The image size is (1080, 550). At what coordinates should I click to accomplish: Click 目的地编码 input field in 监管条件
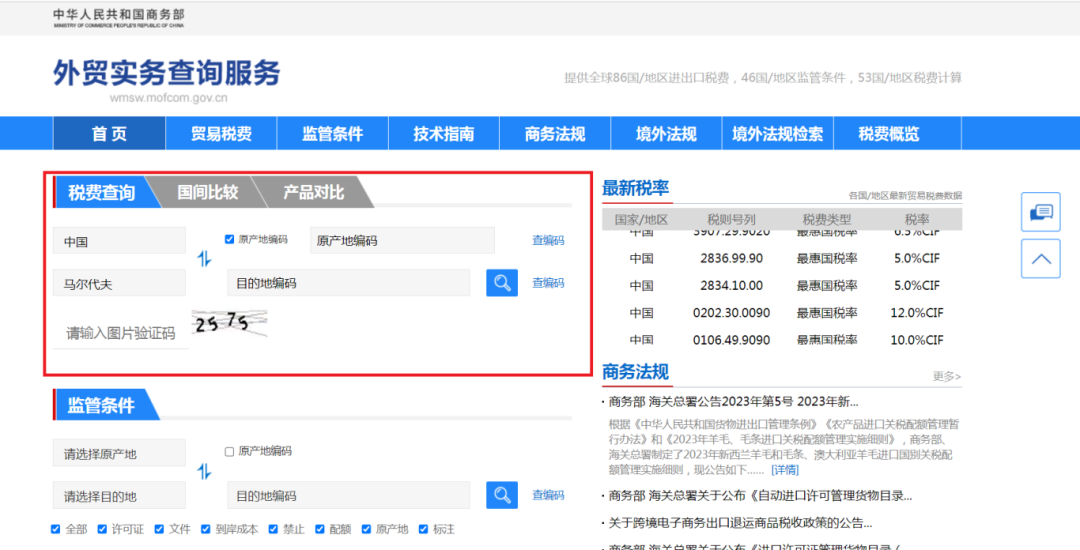coord(349,496)
